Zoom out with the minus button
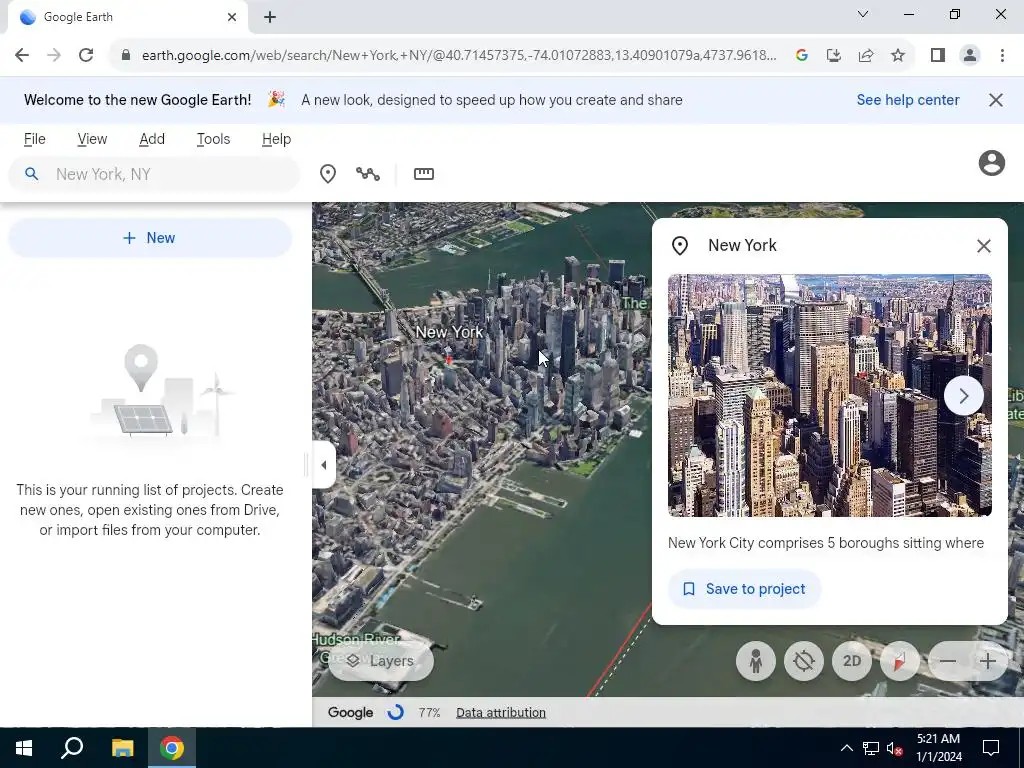 click(948, 661)
